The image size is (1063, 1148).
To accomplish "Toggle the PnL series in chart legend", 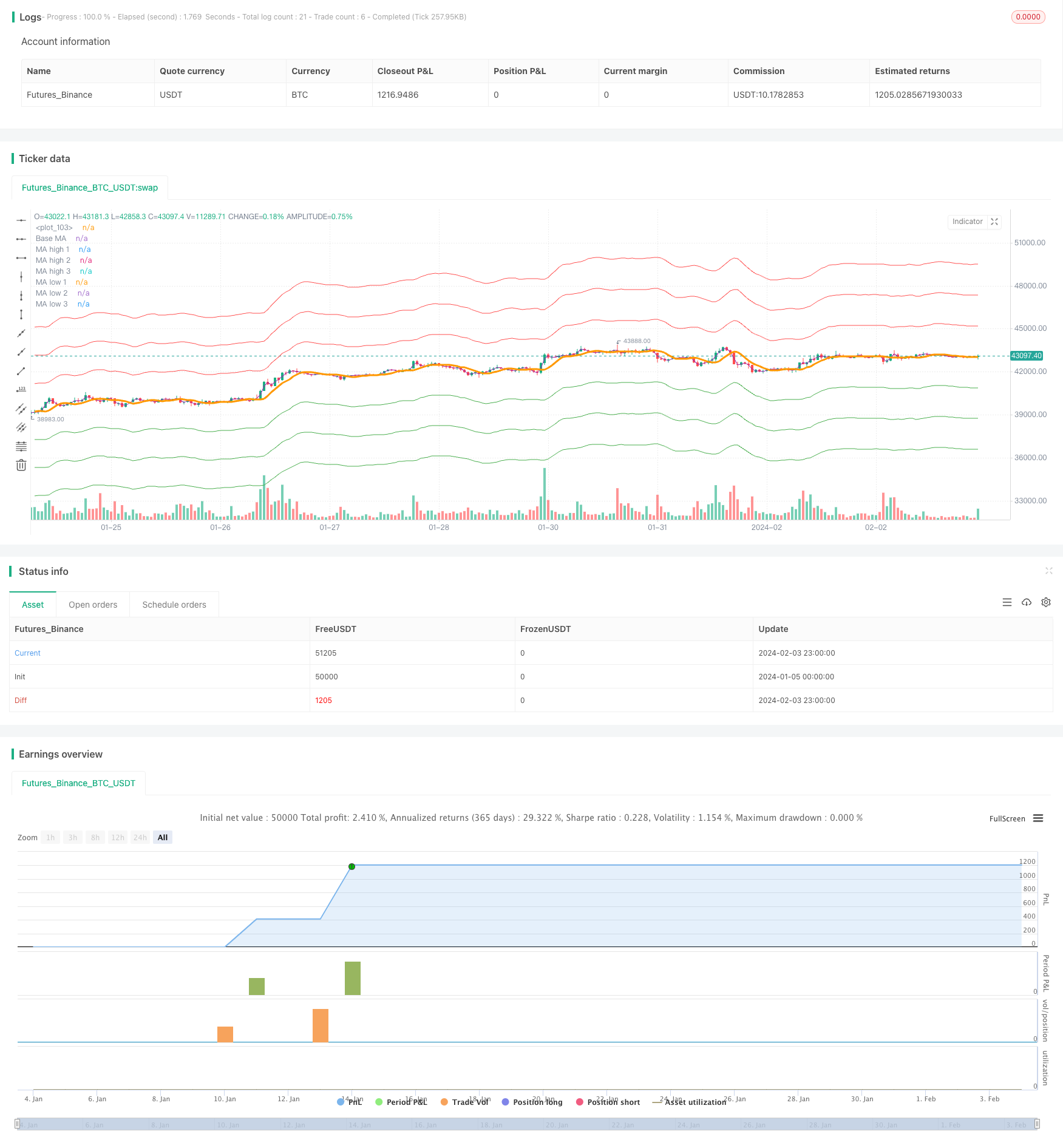I will coord(350,1102).
